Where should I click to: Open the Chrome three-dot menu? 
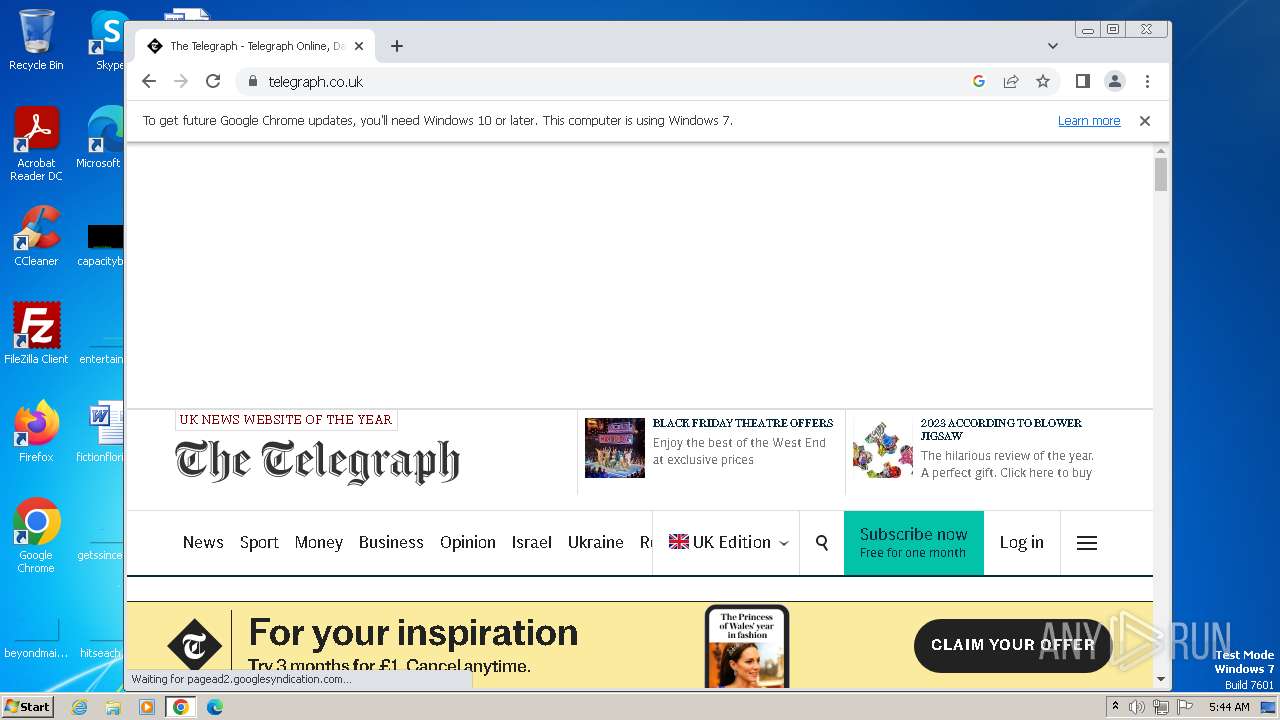pos(1147,82)
